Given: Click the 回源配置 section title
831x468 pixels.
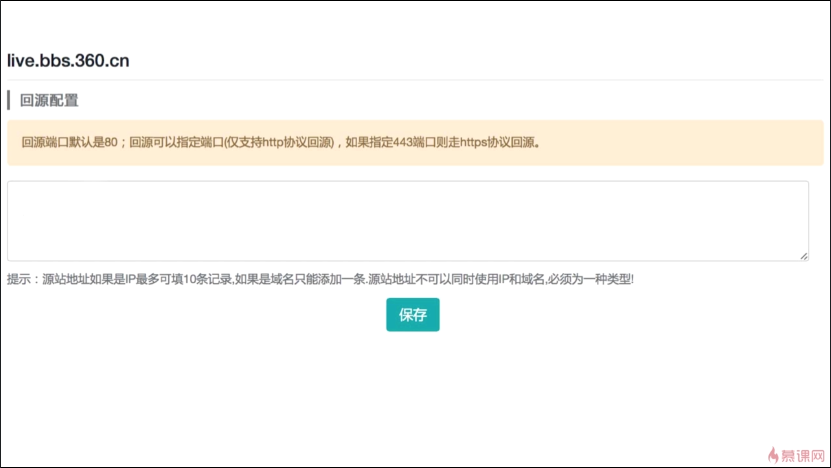Looking at the screenshot, I should coord(49,100).
